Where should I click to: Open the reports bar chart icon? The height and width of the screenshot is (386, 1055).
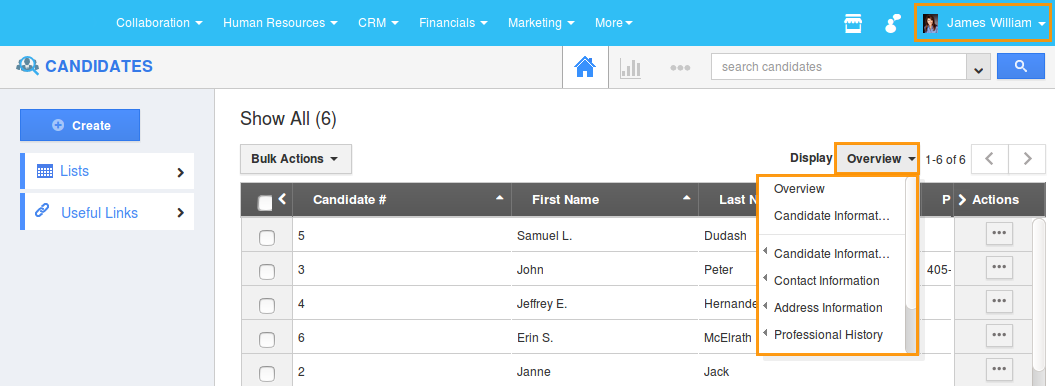[630, 67]
